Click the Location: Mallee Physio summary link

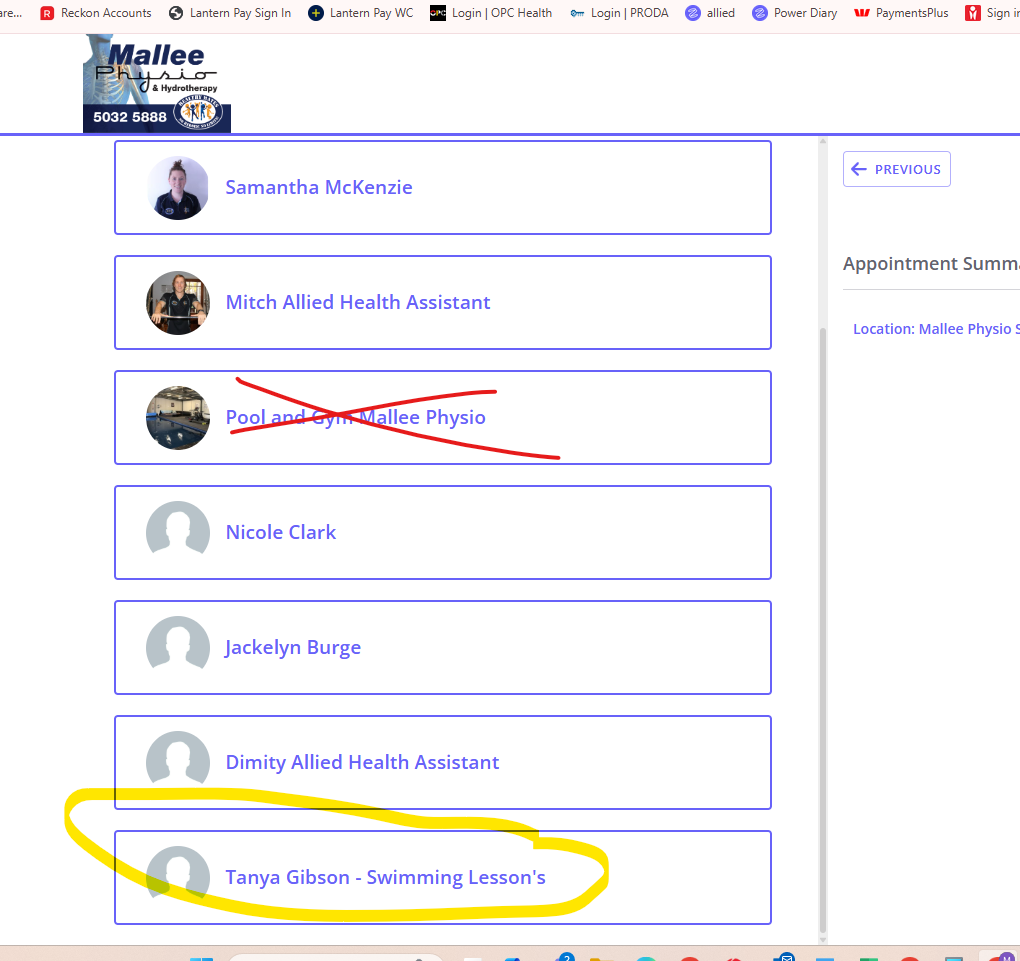[935, 329]
